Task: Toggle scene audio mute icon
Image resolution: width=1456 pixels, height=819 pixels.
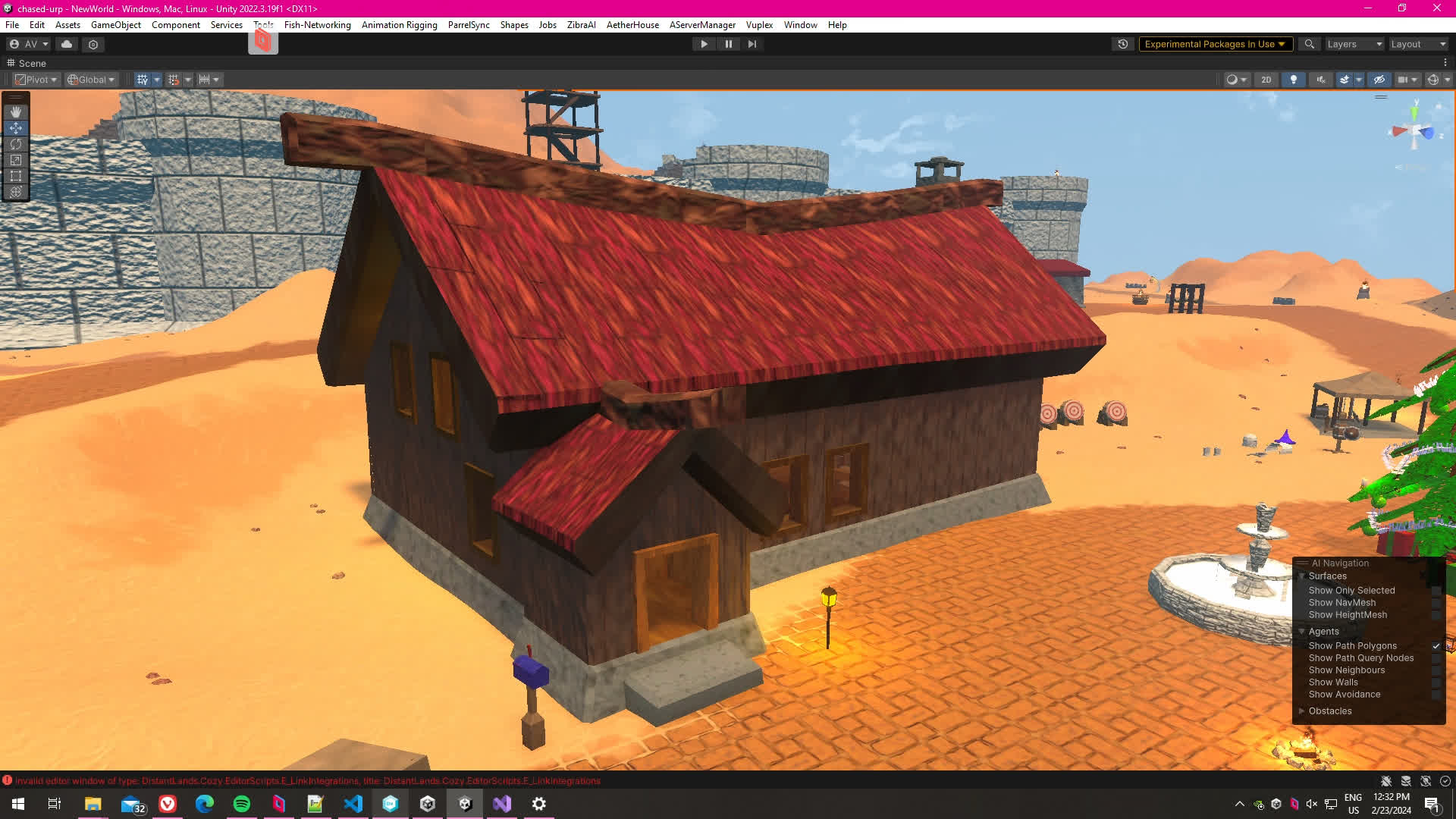Action: pyautogui.click(x=1321, y=80)
